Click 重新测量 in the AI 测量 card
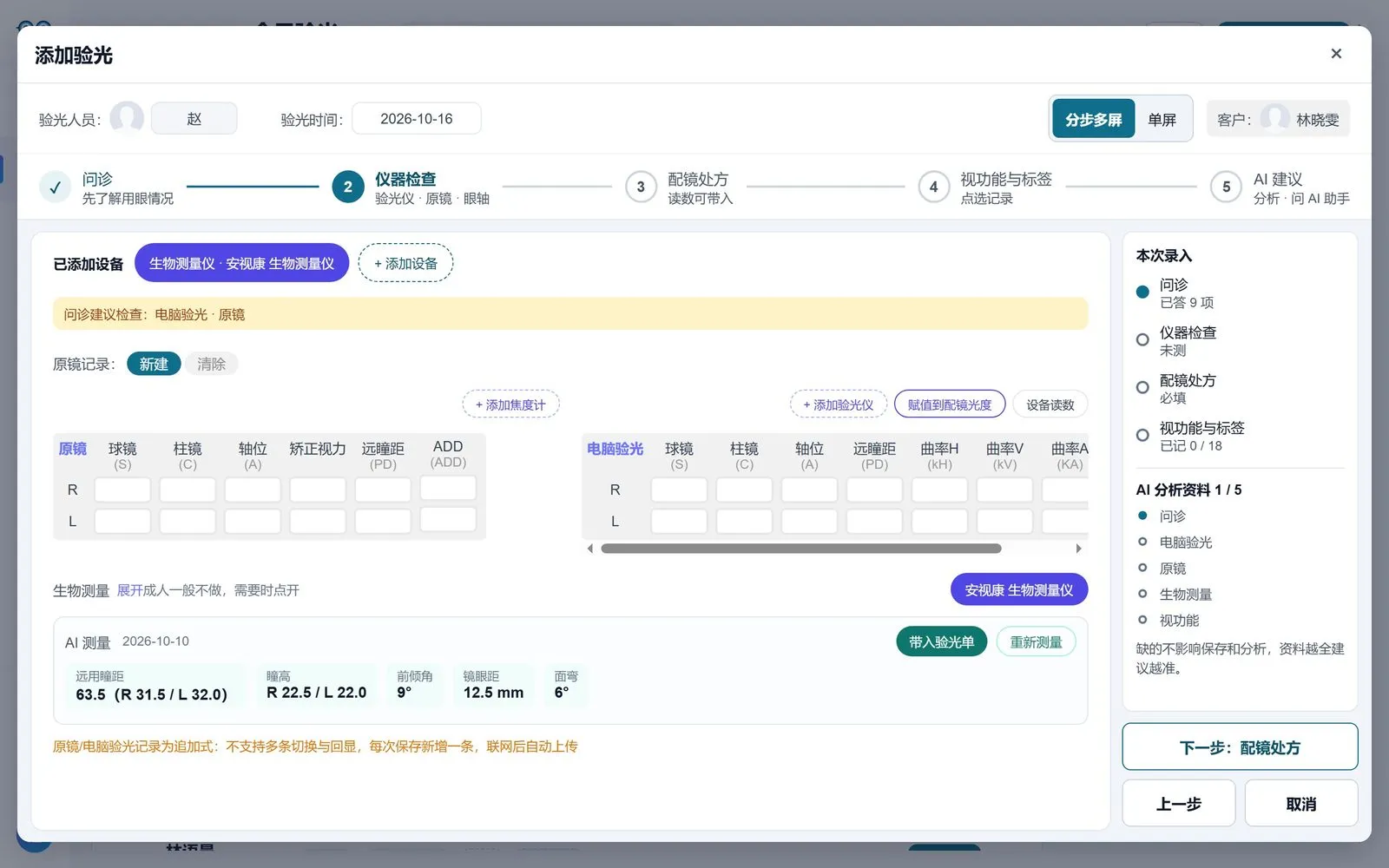Image resolution: width=1389 pixels, height=868 pixels. point(1036,641)
